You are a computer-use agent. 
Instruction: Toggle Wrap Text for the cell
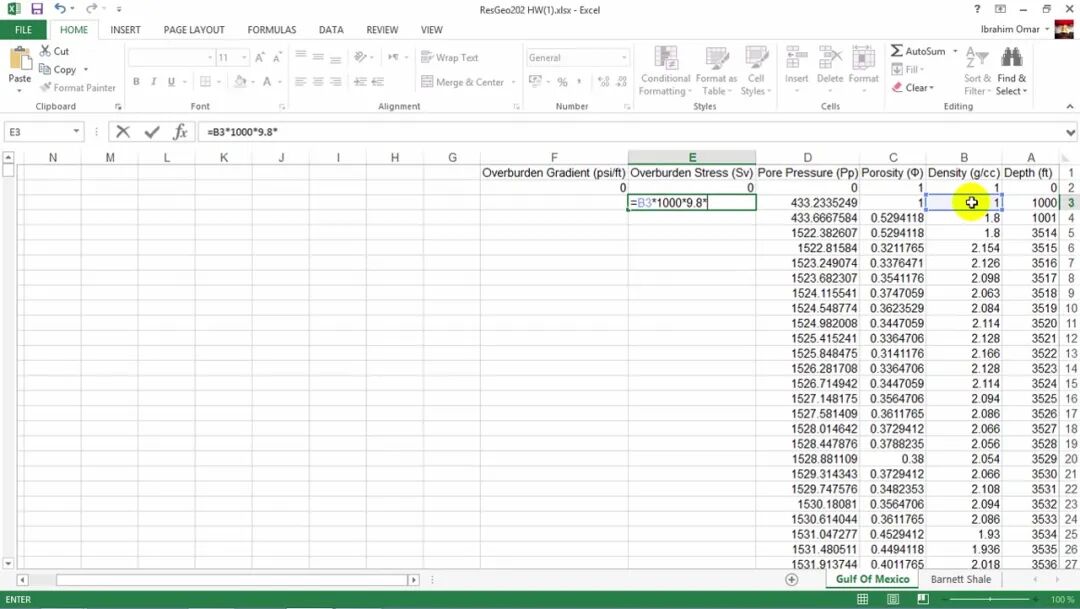point(449,57)
